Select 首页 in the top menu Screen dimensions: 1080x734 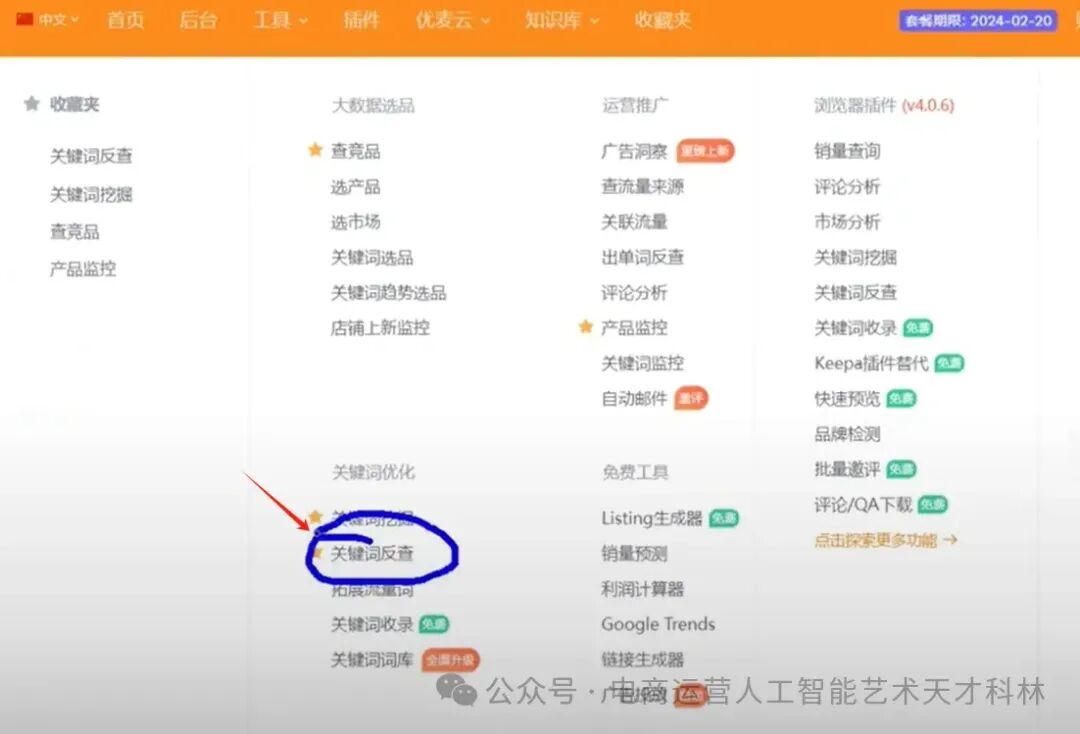(x=124, y=18)
